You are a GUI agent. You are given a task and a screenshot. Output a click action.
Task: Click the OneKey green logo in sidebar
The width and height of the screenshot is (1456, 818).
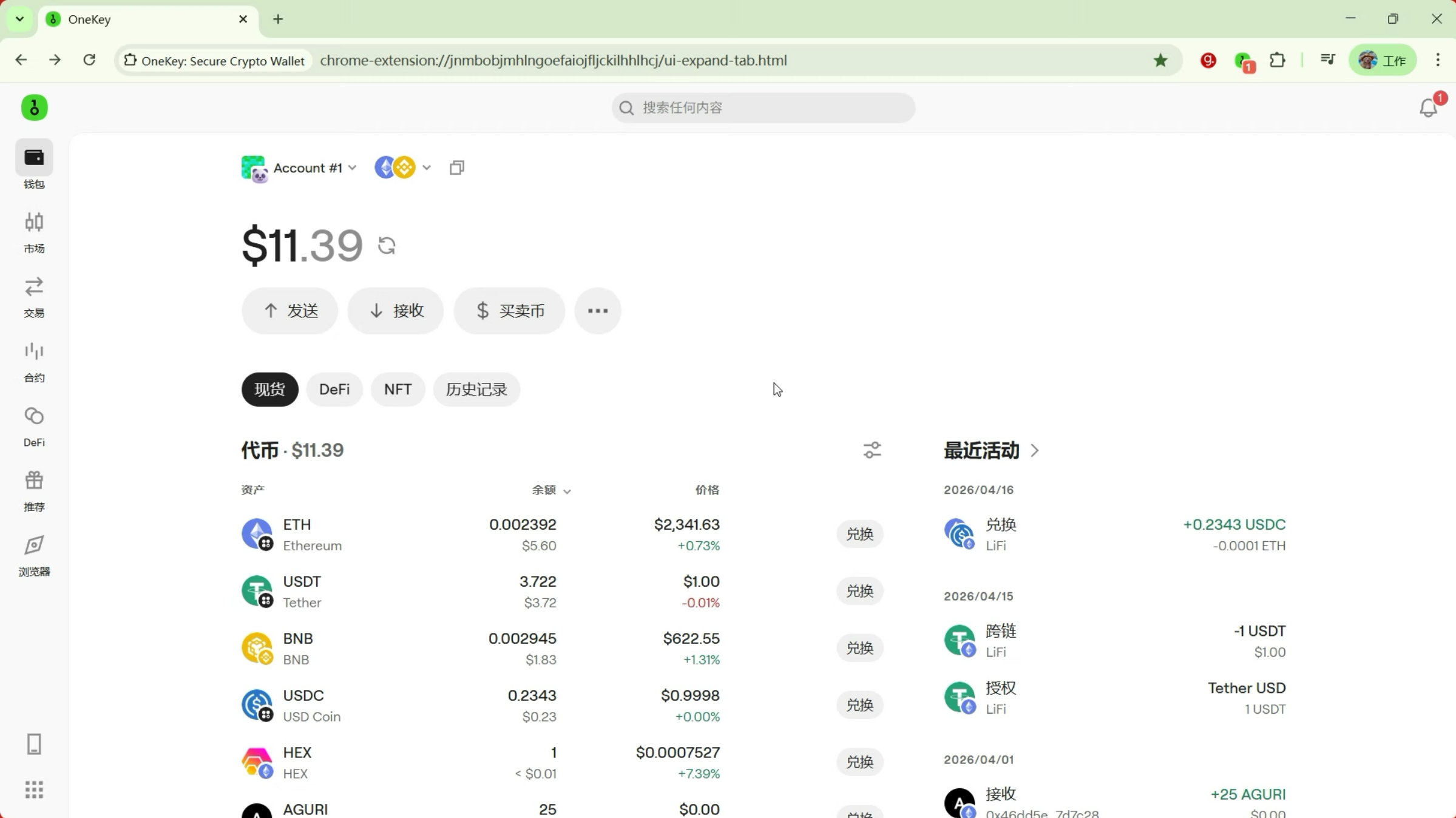point(35,107)
